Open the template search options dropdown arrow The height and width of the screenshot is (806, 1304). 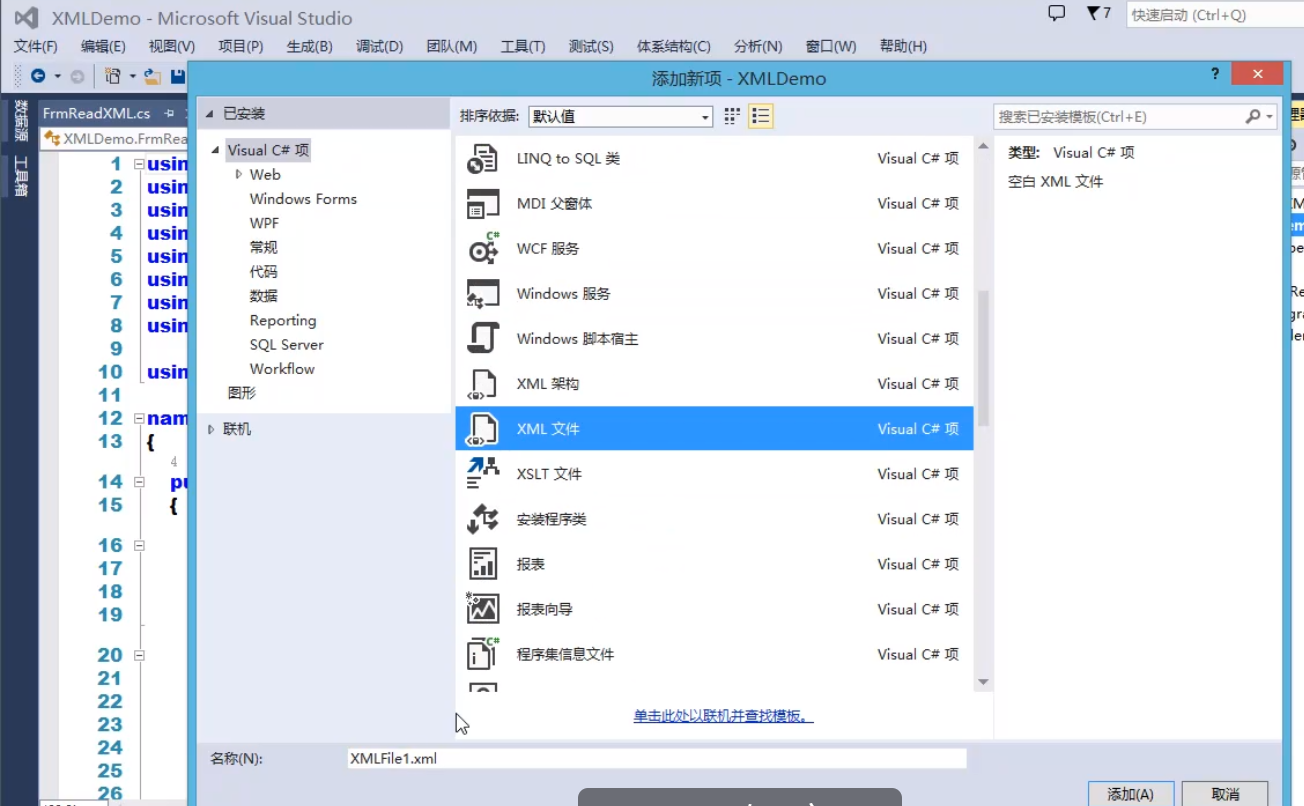click(x=1270, y=117)
